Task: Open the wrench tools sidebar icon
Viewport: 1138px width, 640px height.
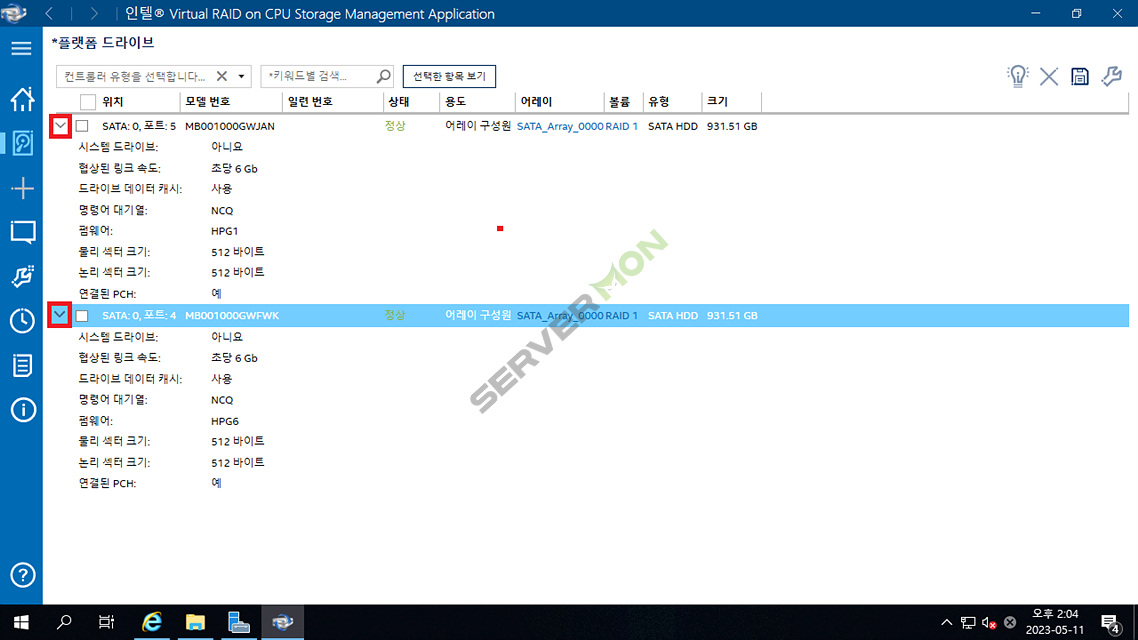Action: [22, 276]
